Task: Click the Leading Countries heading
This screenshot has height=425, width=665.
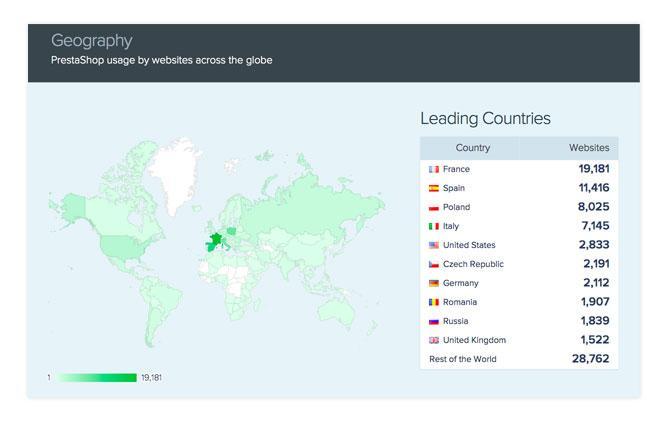Action: click(485, 119)
